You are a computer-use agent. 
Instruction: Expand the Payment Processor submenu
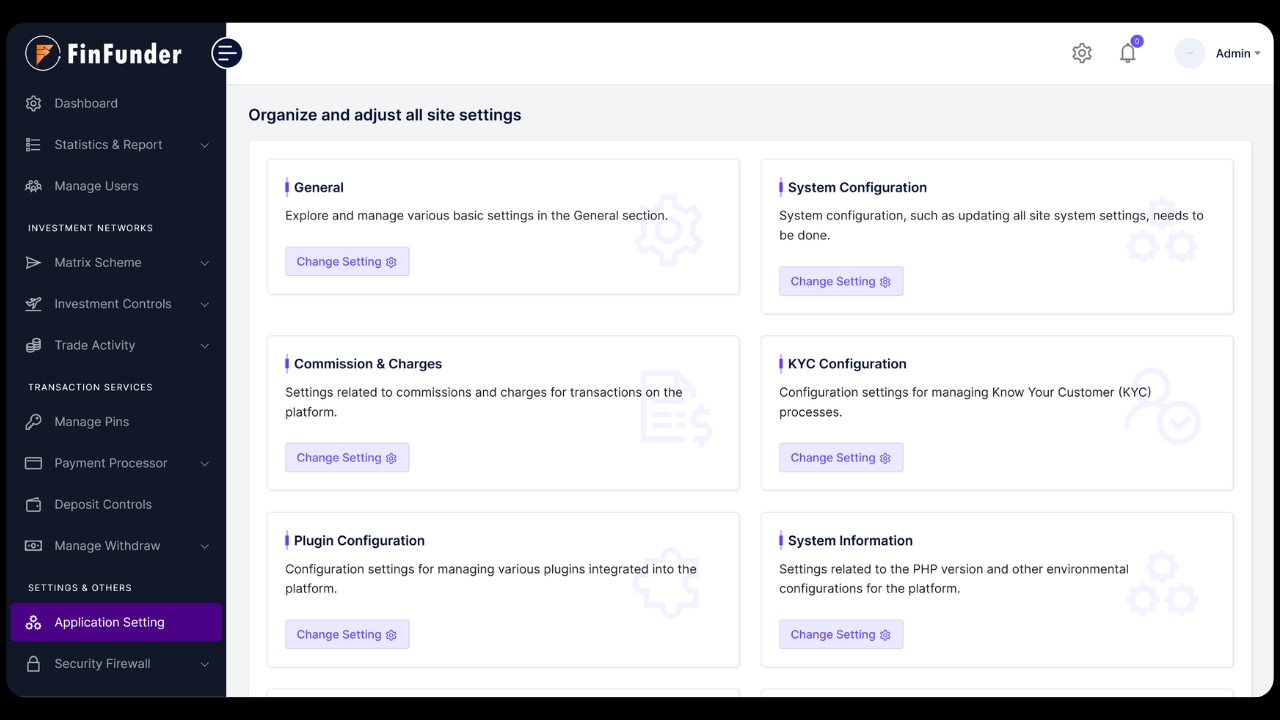point(204,463)
